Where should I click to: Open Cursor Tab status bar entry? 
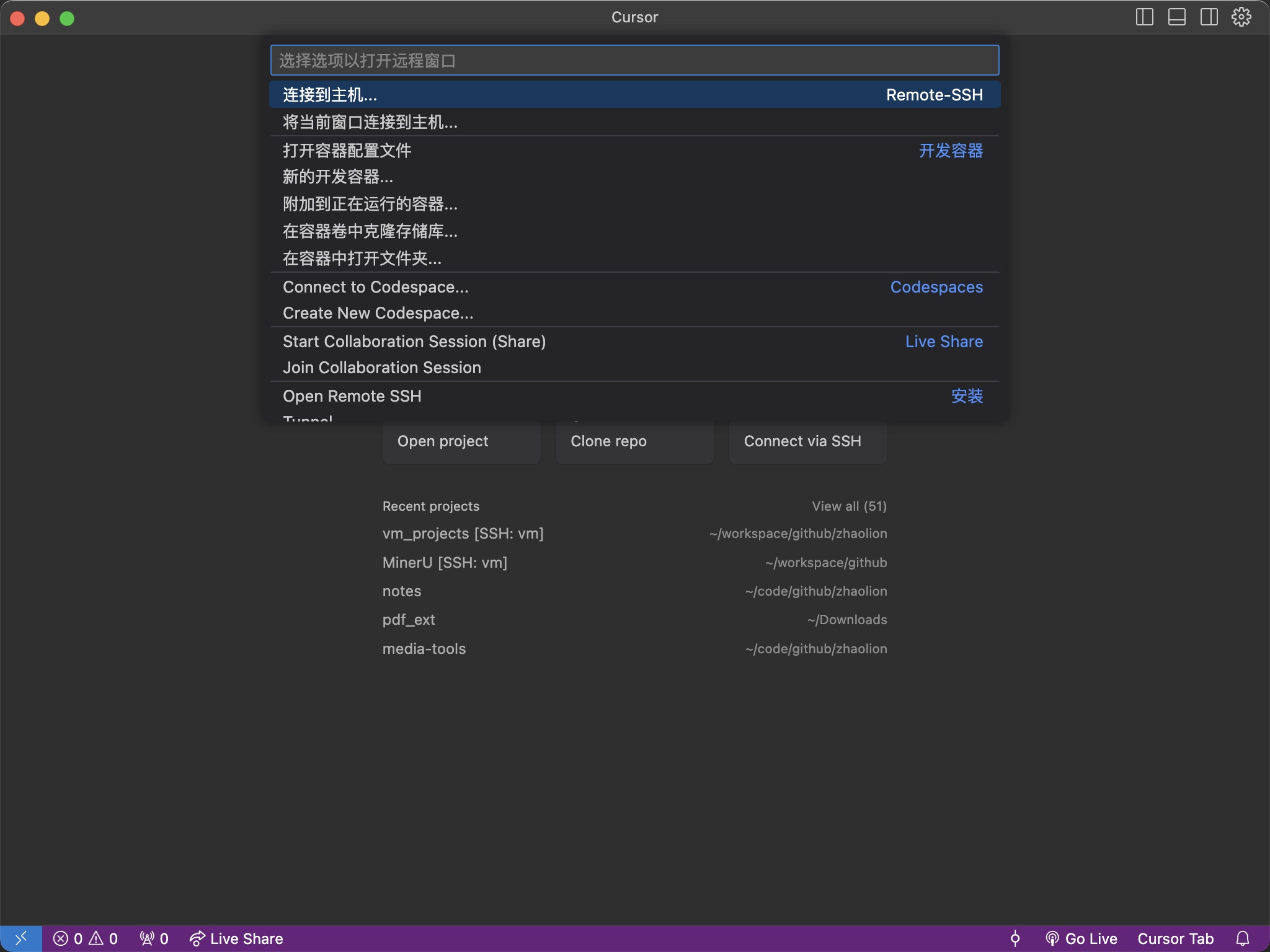1175,938
